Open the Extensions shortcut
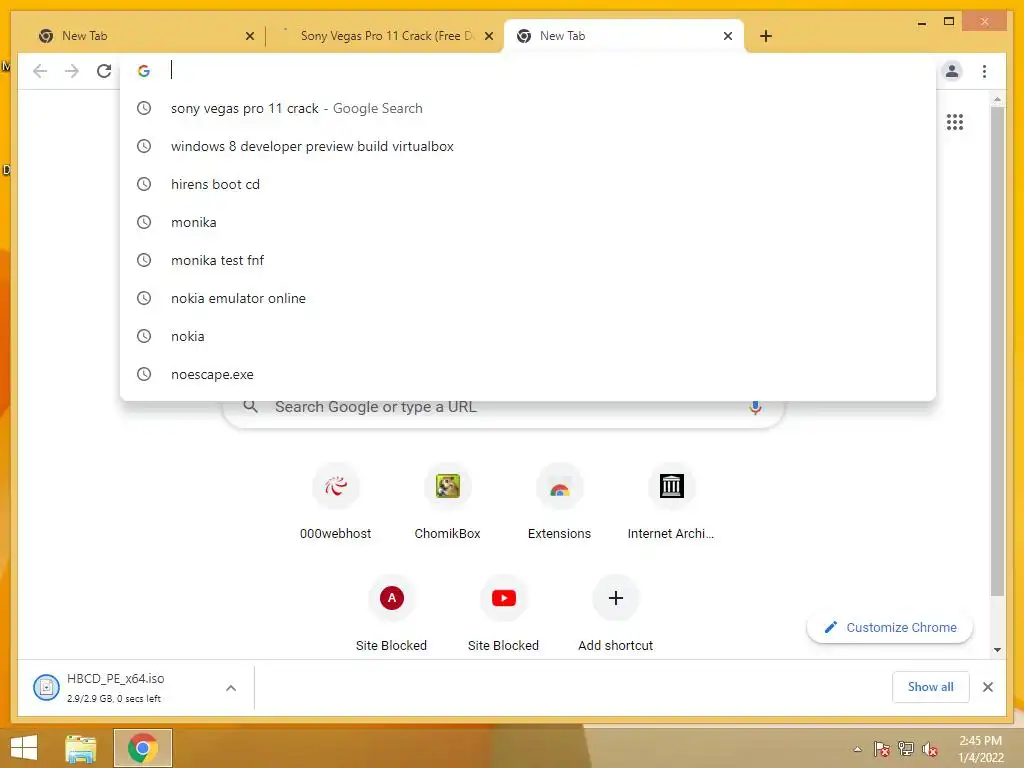This screenshot has width=1024, height=768. (x=559, y=503)
